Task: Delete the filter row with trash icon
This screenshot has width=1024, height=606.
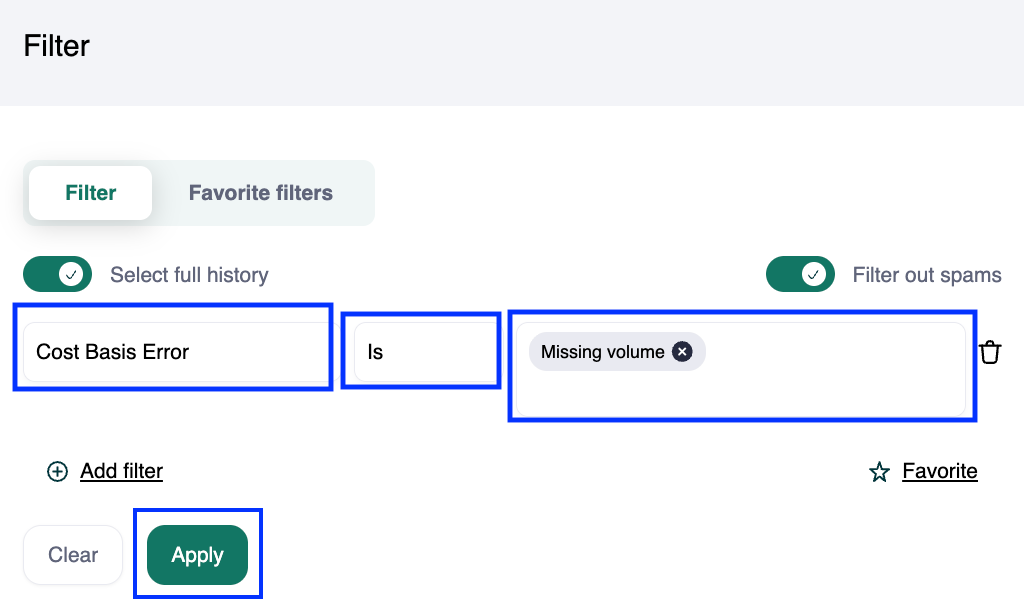Action: [x=990, y=352]
